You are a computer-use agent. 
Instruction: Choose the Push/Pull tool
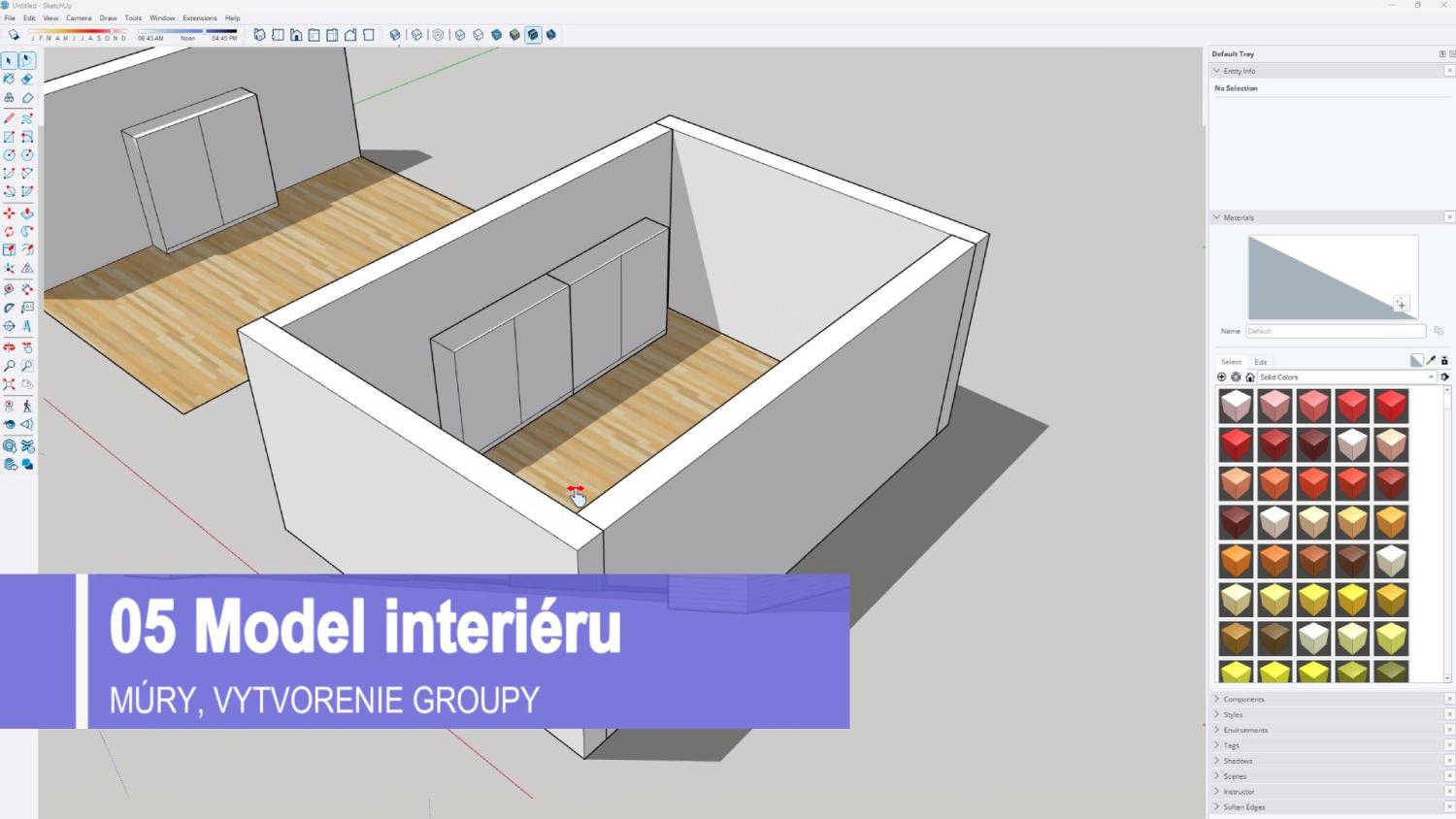pyautogui.click(x=27, y=213)
